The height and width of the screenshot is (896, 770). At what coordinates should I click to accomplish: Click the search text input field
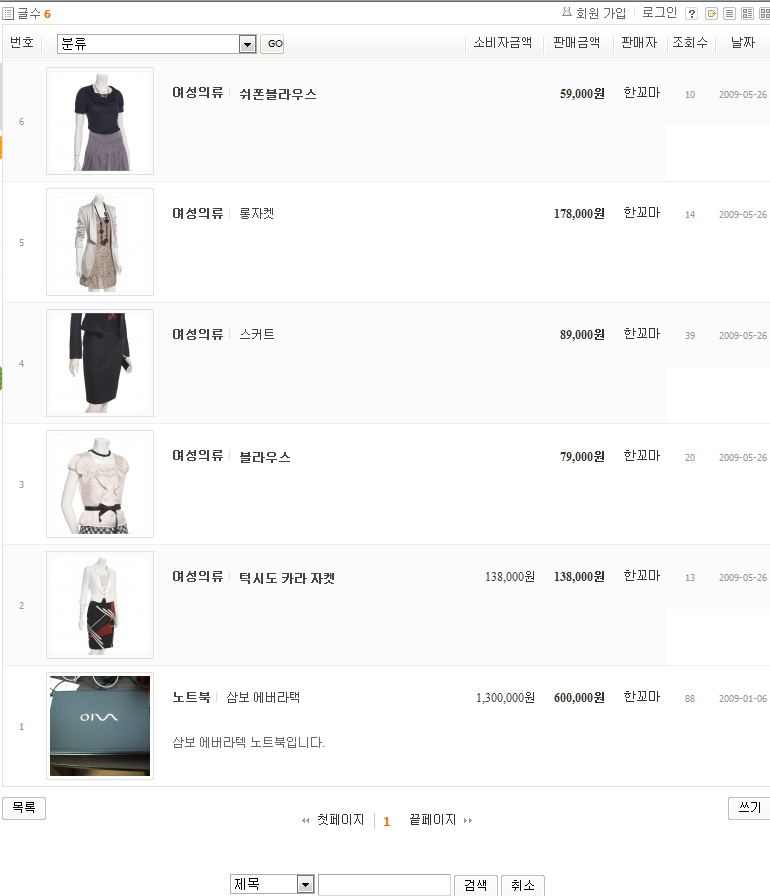(384, 885)
